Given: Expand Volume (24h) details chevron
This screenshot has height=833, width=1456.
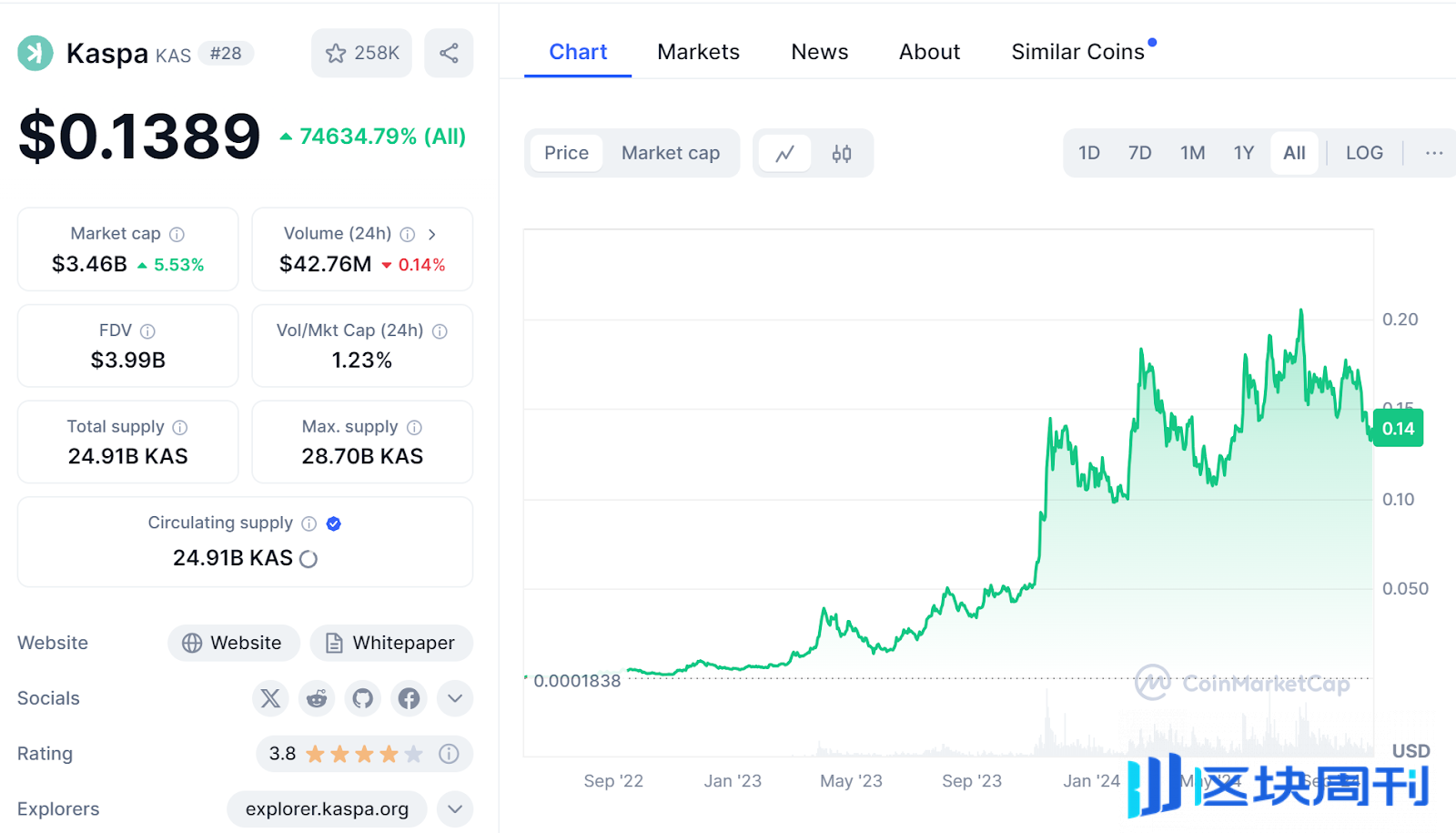Looking at the screenshot, I should pos(432,234).
